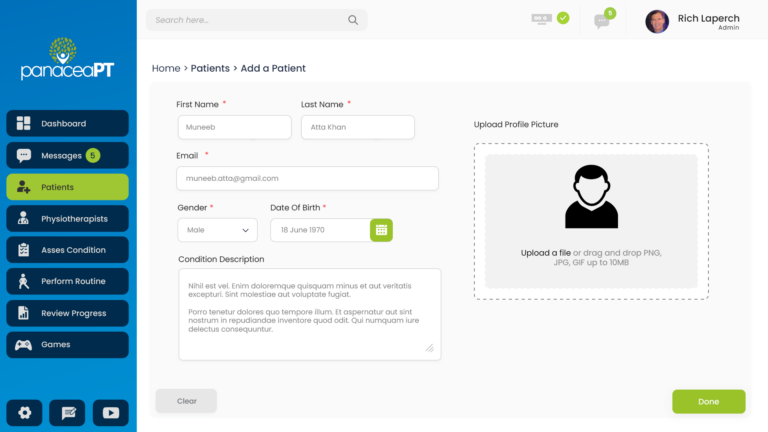The image size is (768, 432).
Task: Click the Upload a file link
Action: point(546,253)
